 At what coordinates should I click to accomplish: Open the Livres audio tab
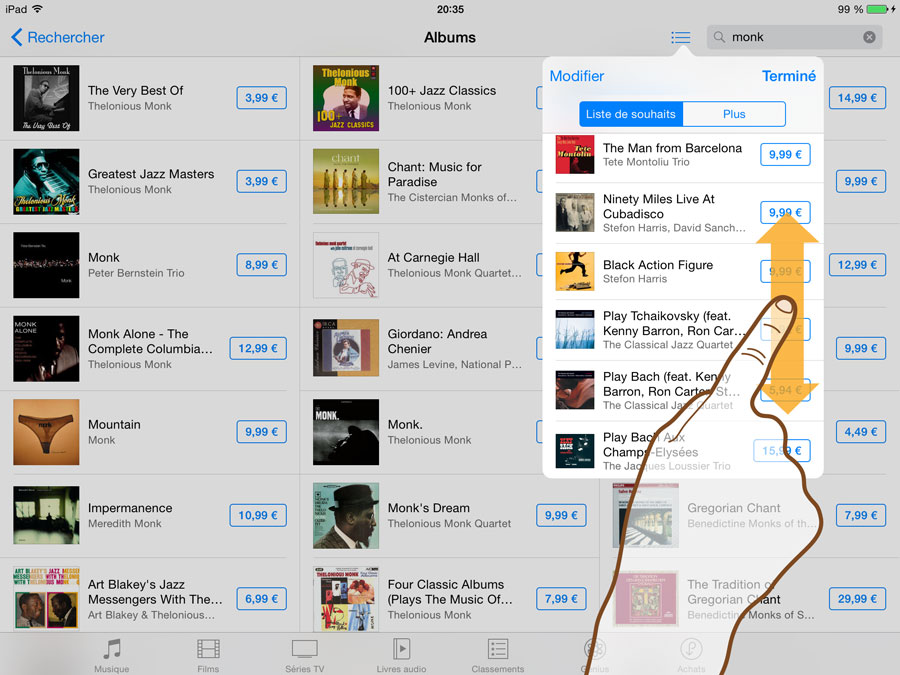[x=401, y=655]
